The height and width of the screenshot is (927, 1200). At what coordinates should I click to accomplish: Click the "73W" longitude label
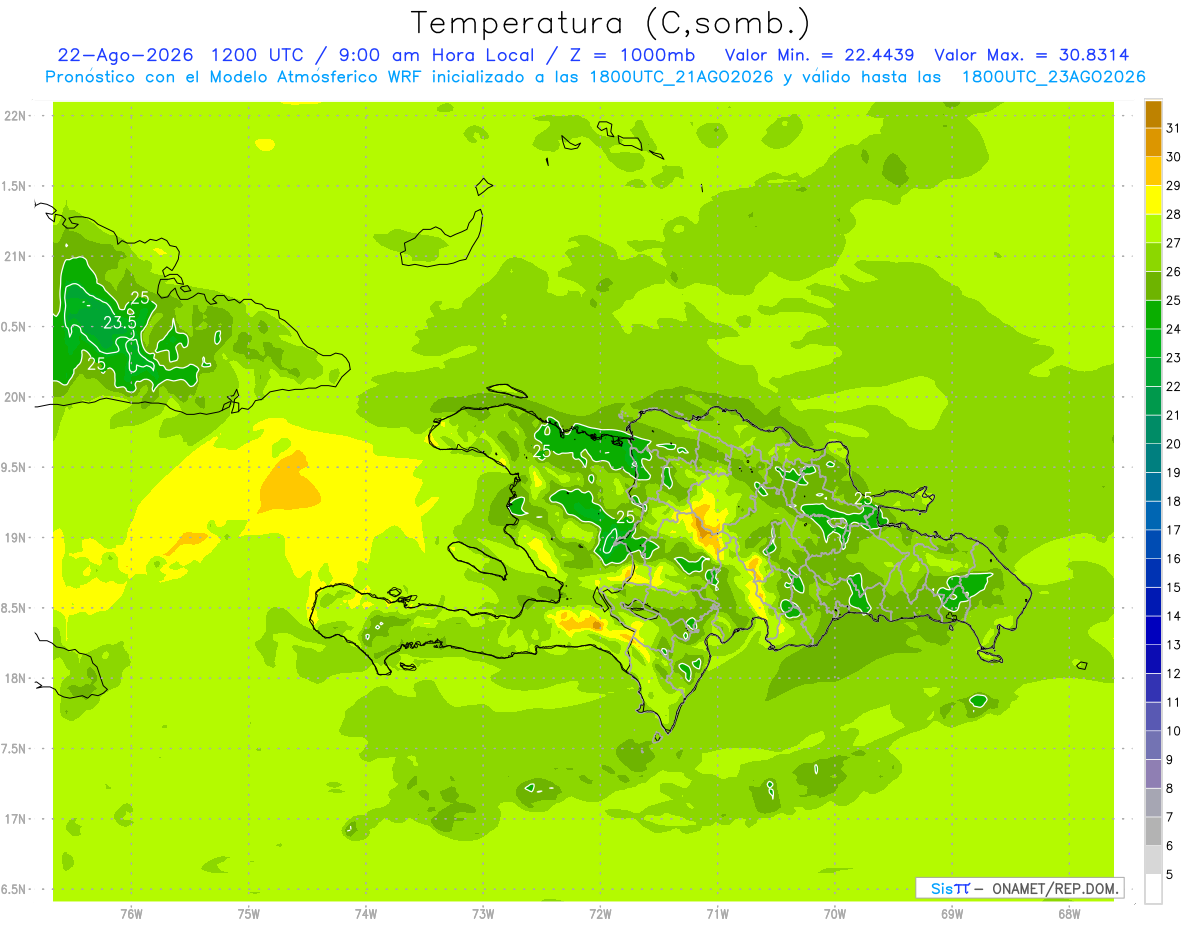(483, 914)
